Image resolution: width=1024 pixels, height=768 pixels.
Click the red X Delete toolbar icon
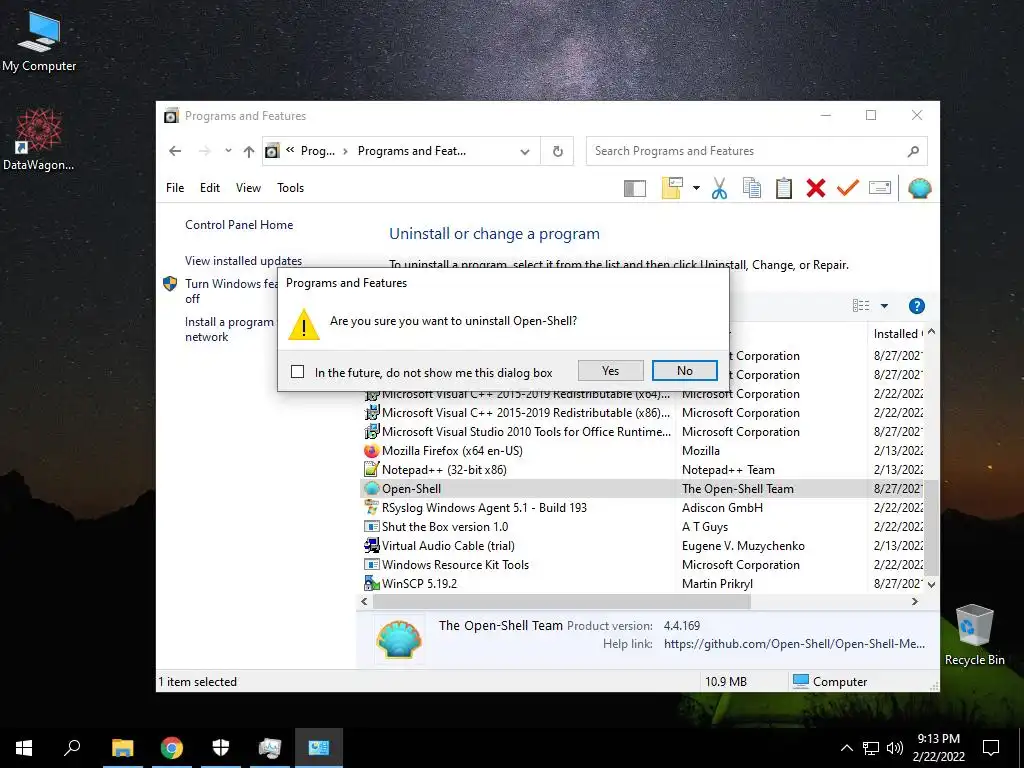click(816, 188)
